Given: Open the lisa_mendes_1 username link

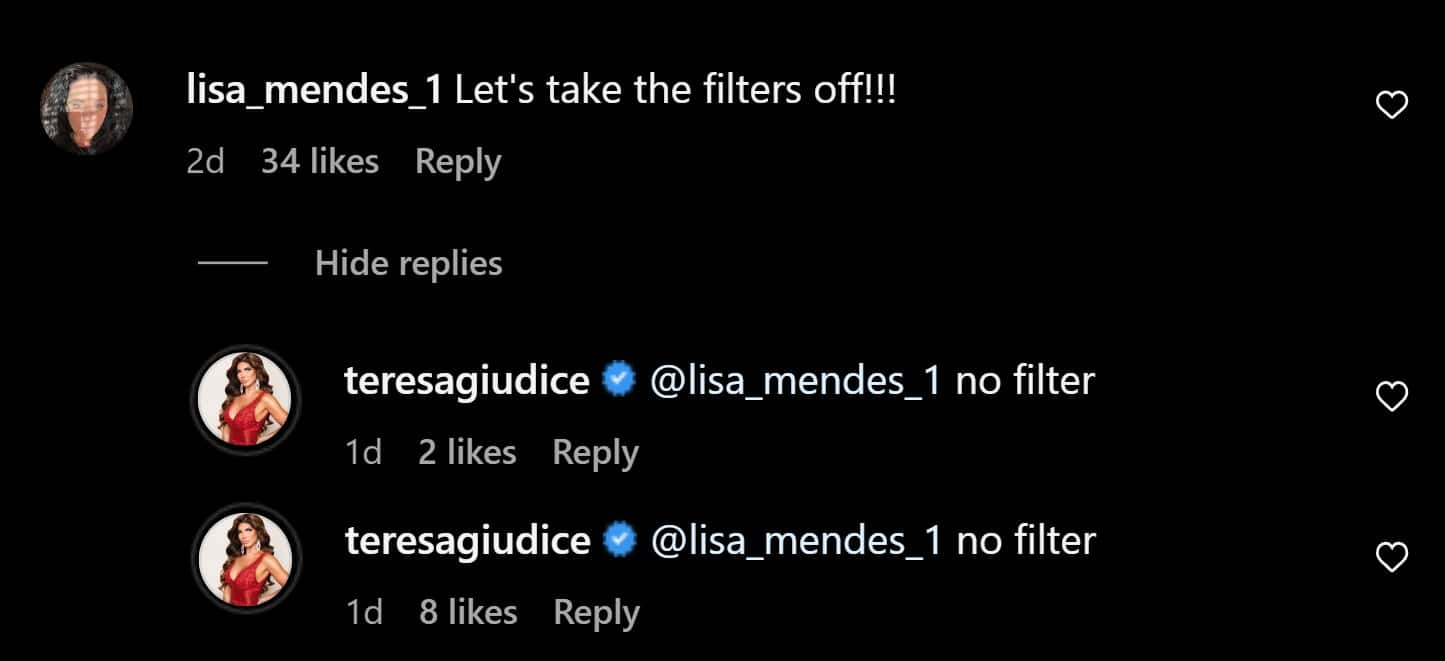Looking at the screenshot, I should click(x=314, y=92).
